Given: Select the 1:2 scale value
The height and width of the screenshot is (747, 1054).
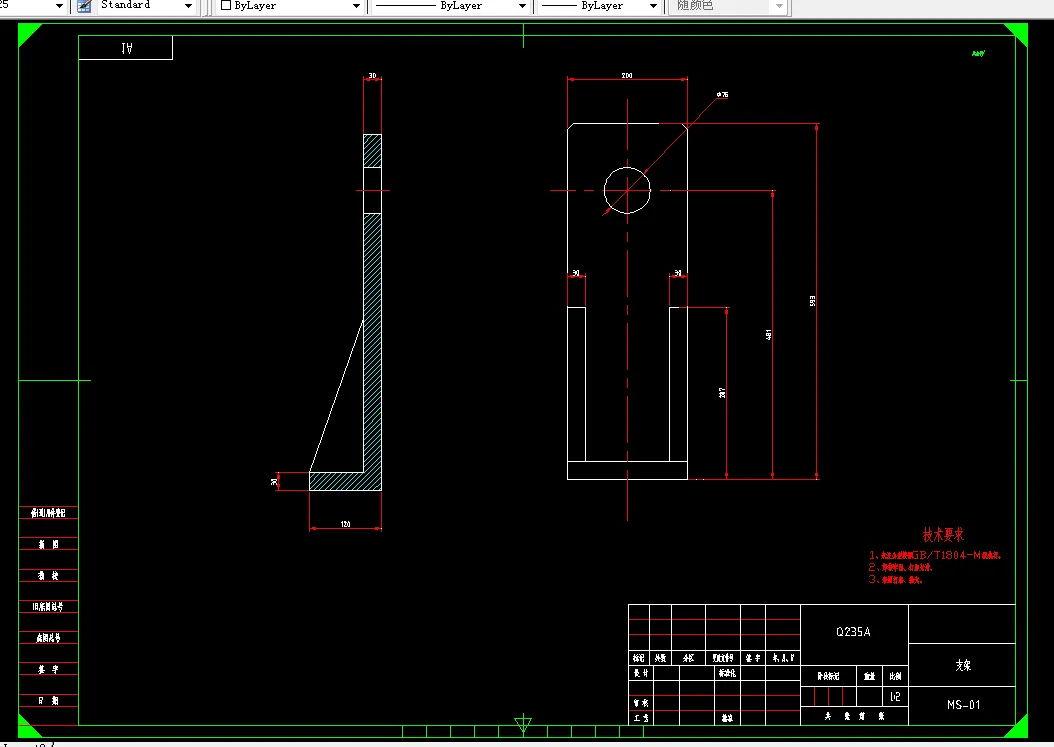Looking at the screenshot, I should [895, 697].
